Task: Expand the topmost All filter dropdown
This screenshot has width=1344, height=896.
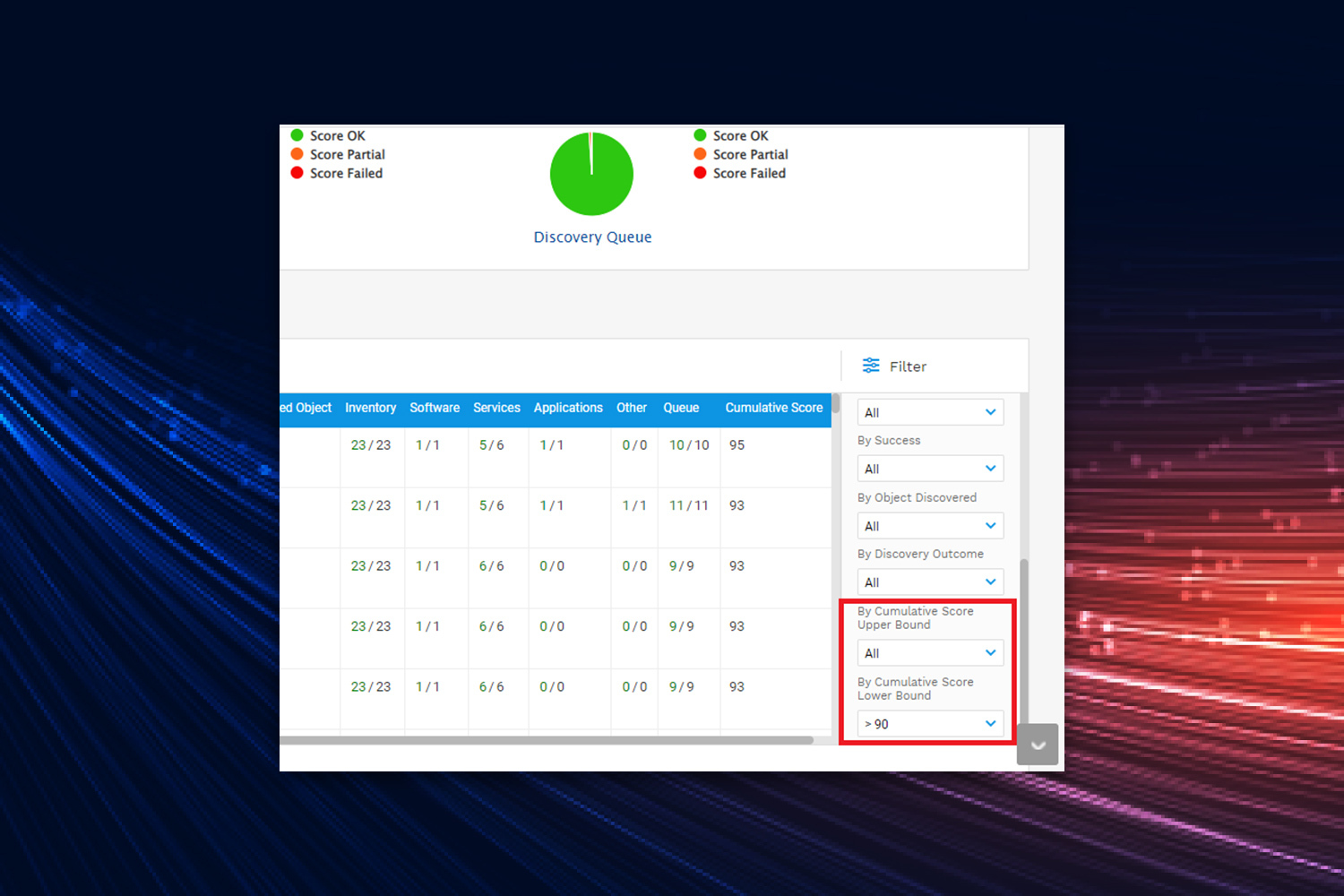Action: point(929,411)
